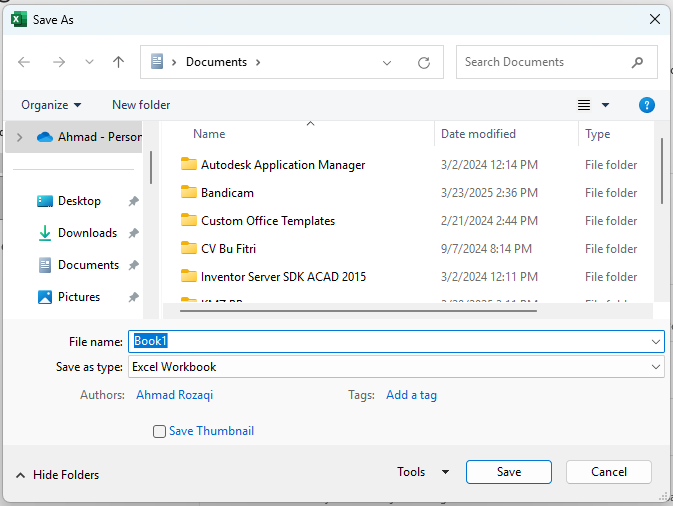
Task: Click the horizontal scrollbar in file list
Action: 350,310
